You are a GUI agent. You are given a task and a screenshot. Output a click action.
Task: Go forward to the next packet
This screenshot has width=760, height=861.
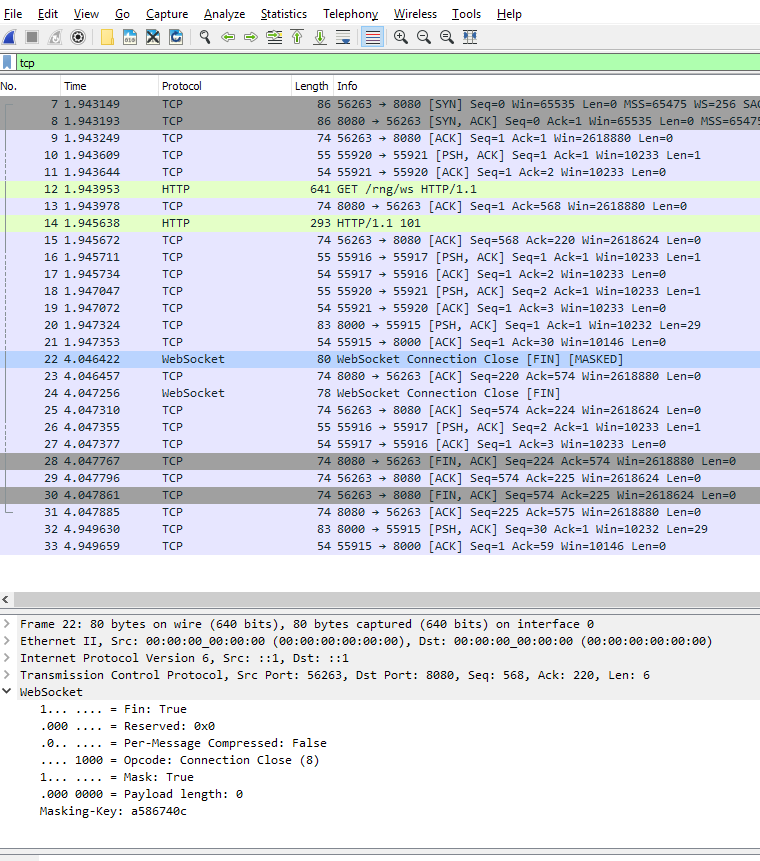(251, 37)
